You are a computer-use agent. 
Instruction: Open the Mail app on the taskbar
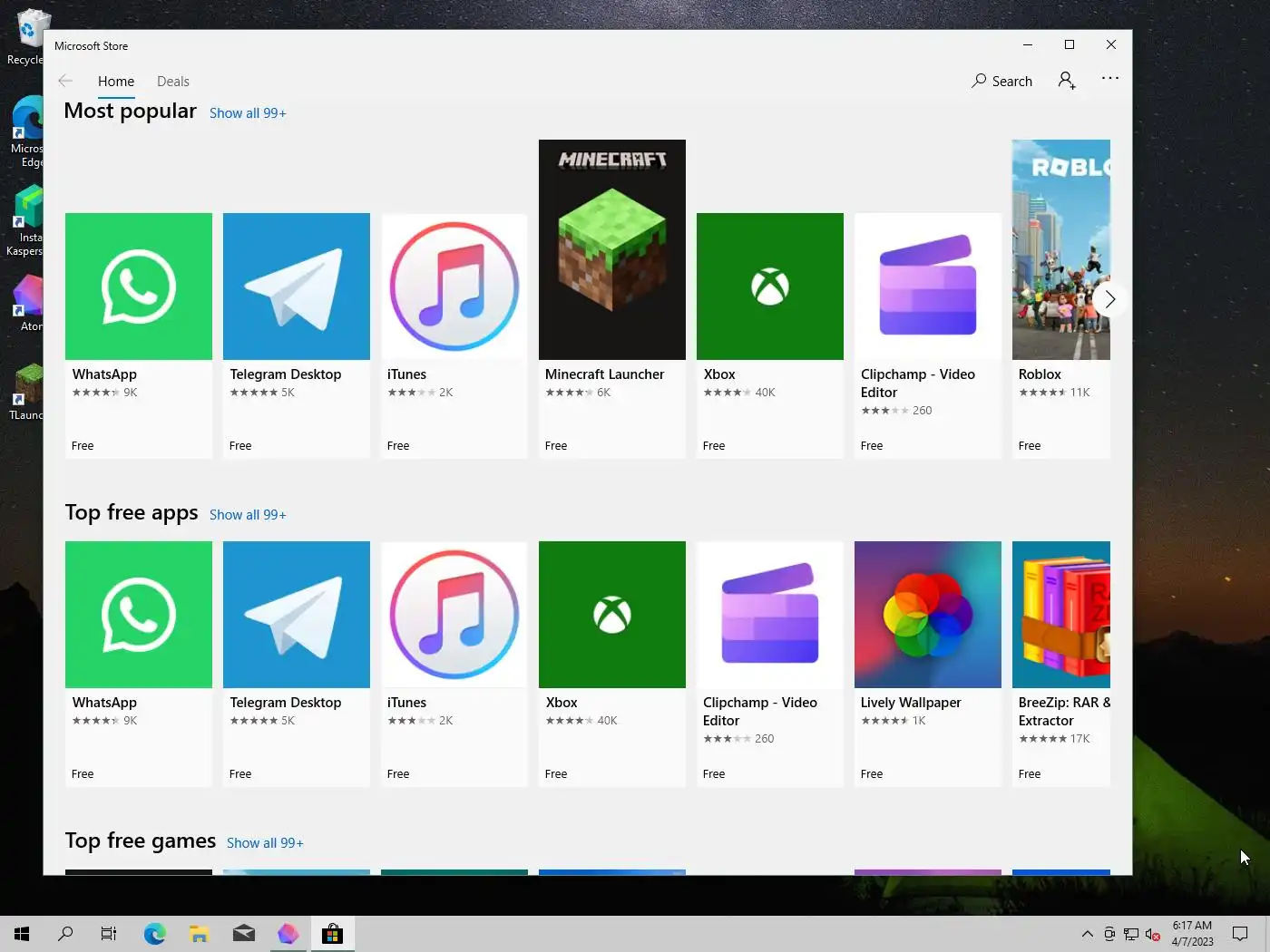point(244,934)
